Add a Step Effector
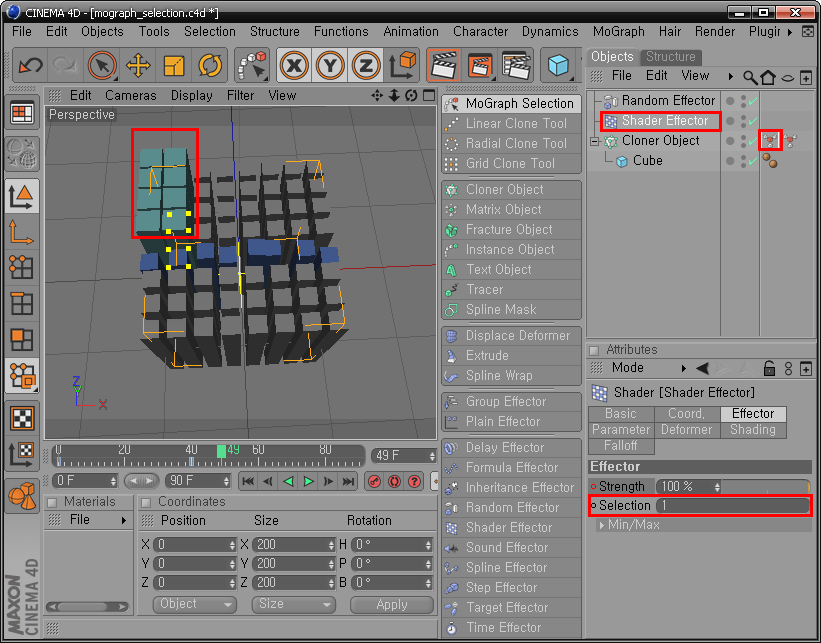 [512, 587]
